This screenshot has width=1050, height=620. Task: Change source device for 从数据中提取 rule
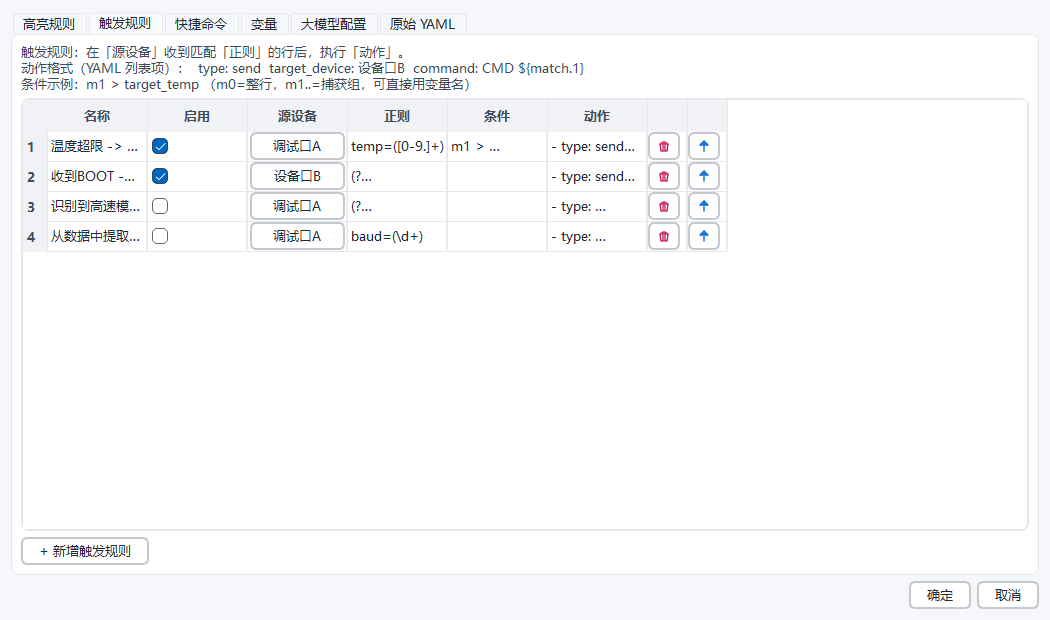tap(297, 236)
